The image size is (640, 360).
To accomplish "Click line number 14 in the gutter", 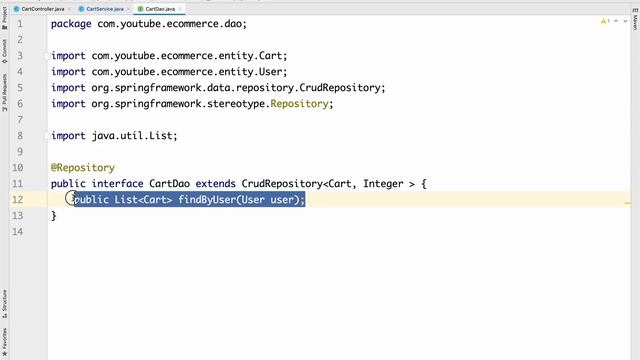I will point(17,232).
